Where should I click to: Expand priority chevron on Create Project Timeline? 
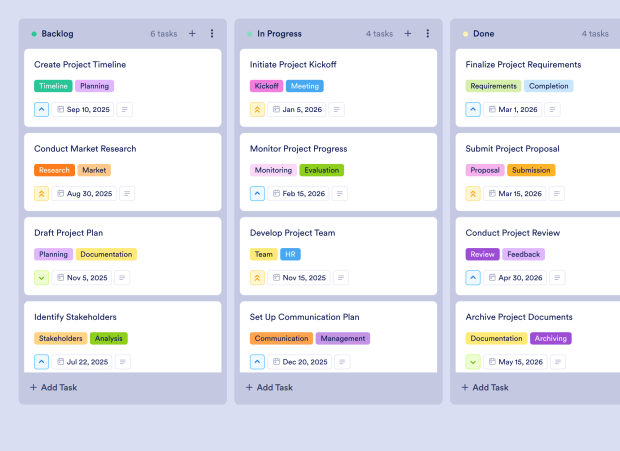click(x=41, y=109)
